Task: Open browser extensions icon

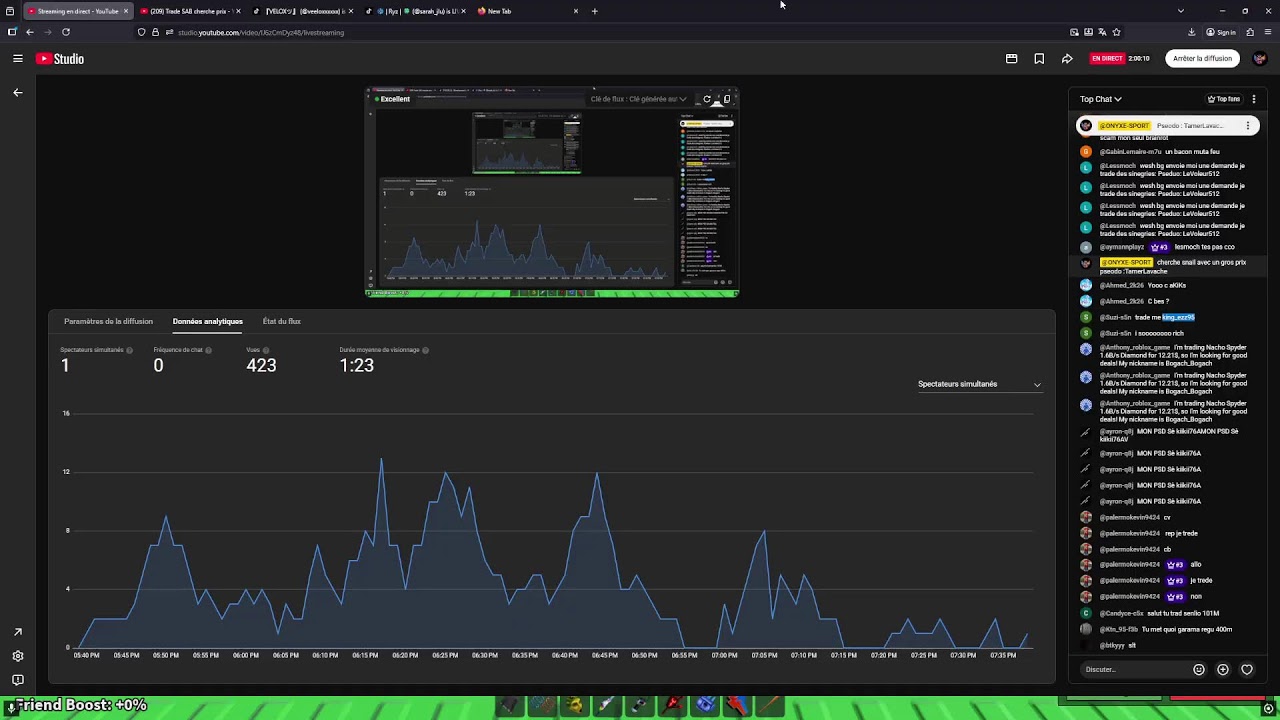Action: [1250, 32]
